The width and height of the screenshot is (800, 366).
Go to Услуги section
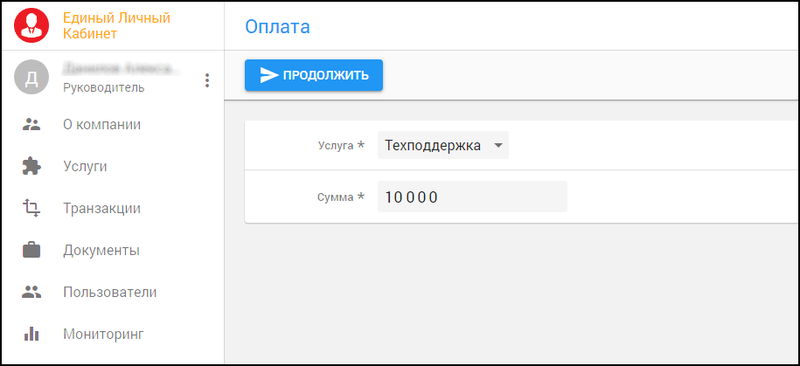[85, 166]
